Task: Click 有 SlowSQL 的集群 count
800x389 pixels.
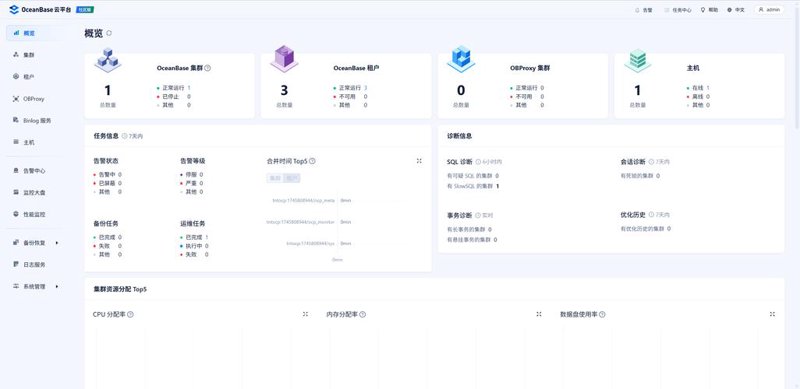Action: [497, 186]
